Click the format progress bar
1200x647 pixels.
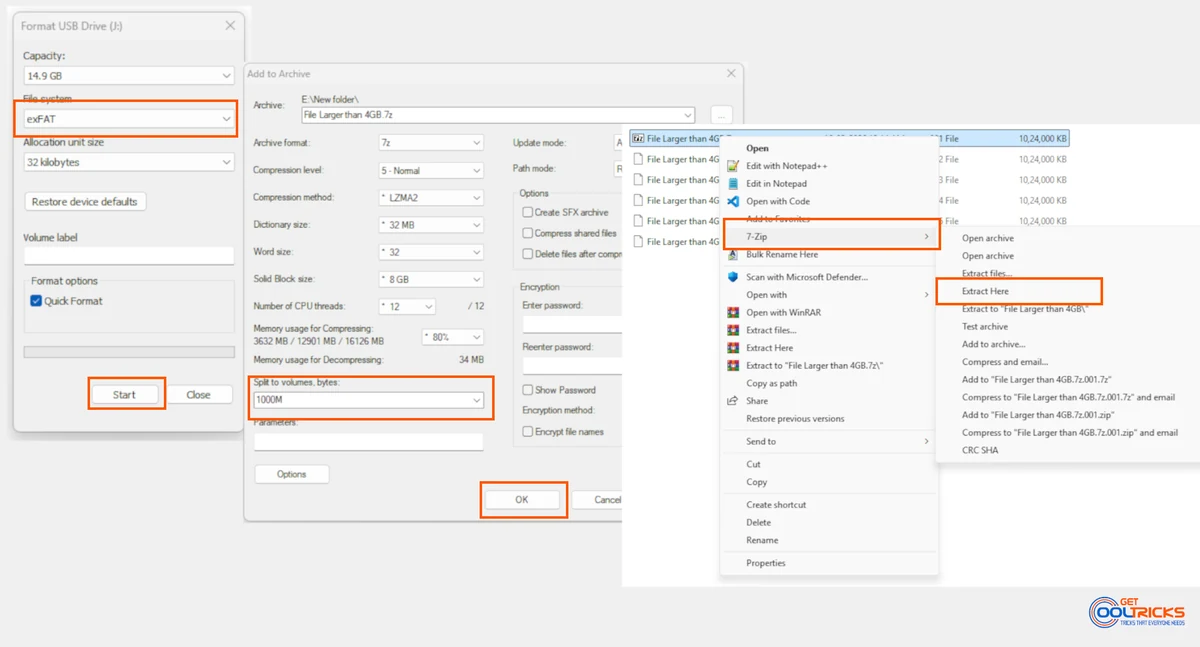pos(128,351)
